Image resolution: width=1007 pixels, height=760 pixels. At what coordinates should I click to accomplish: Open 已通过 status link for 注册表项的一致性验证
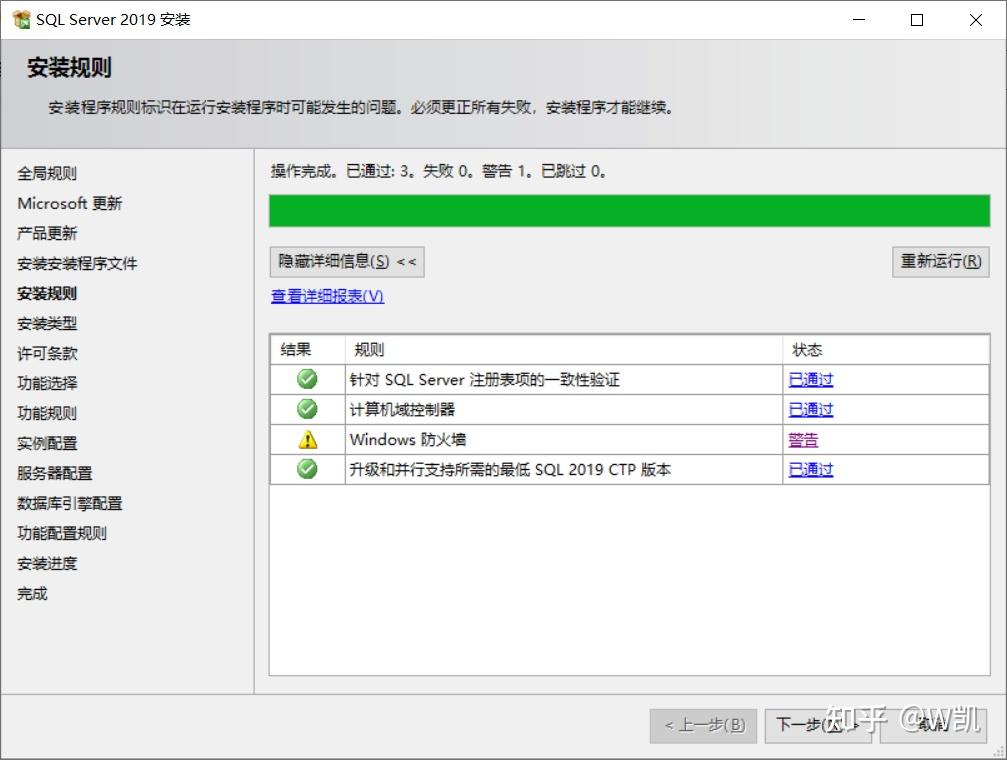810,380
